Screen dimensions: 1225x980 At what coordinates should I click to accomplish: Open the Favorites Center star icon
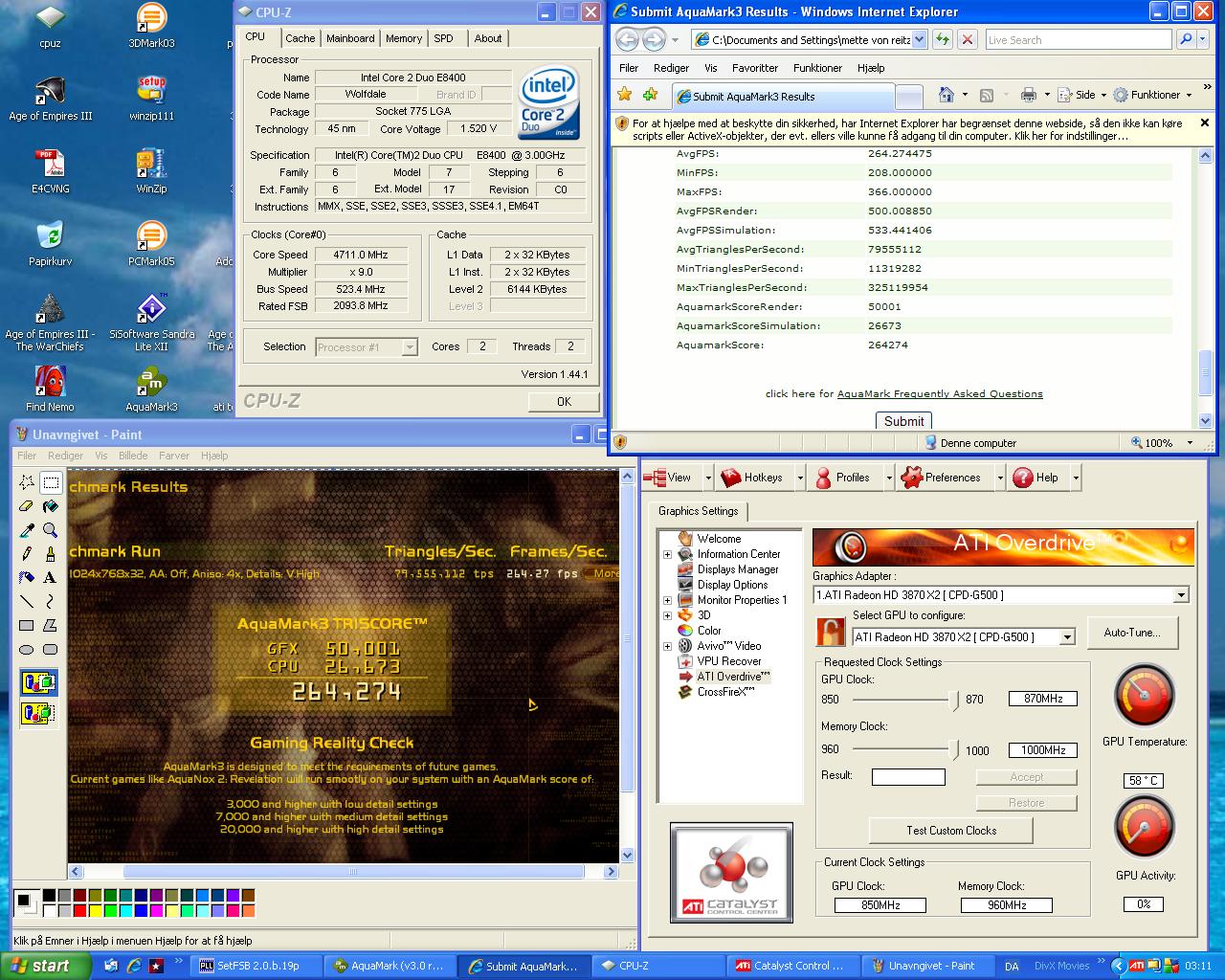(x=625, y=95)
